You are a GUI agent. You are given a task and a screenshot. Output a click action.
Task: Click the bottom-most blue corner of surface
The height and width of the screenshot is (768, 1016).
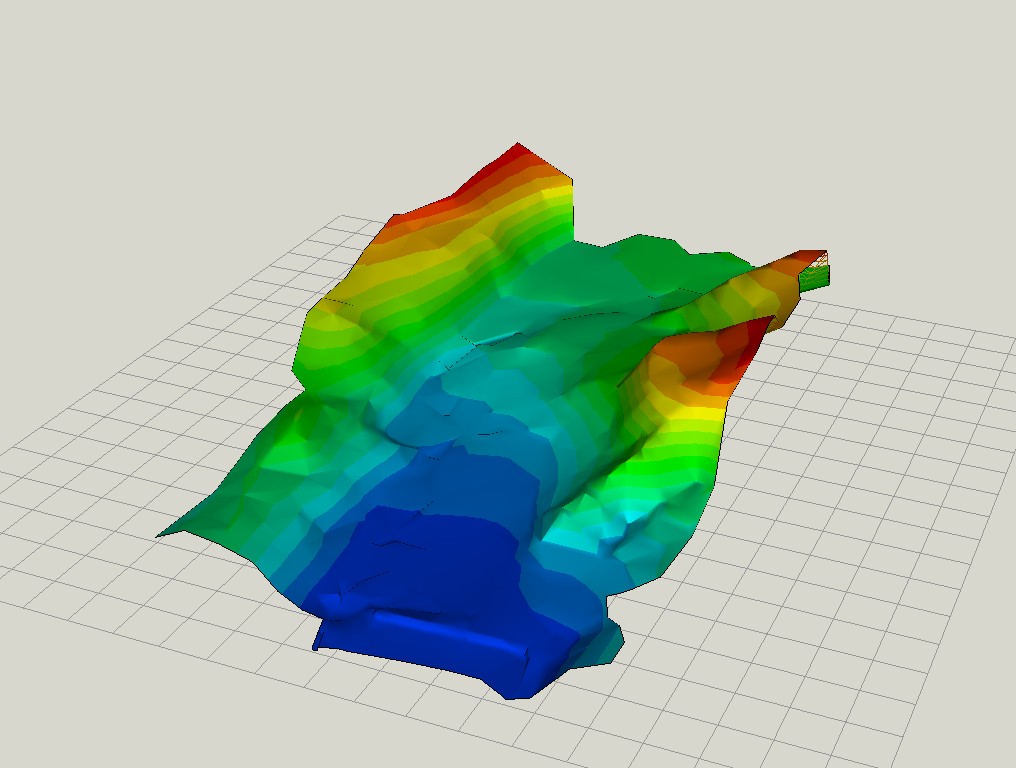point(515,692)
